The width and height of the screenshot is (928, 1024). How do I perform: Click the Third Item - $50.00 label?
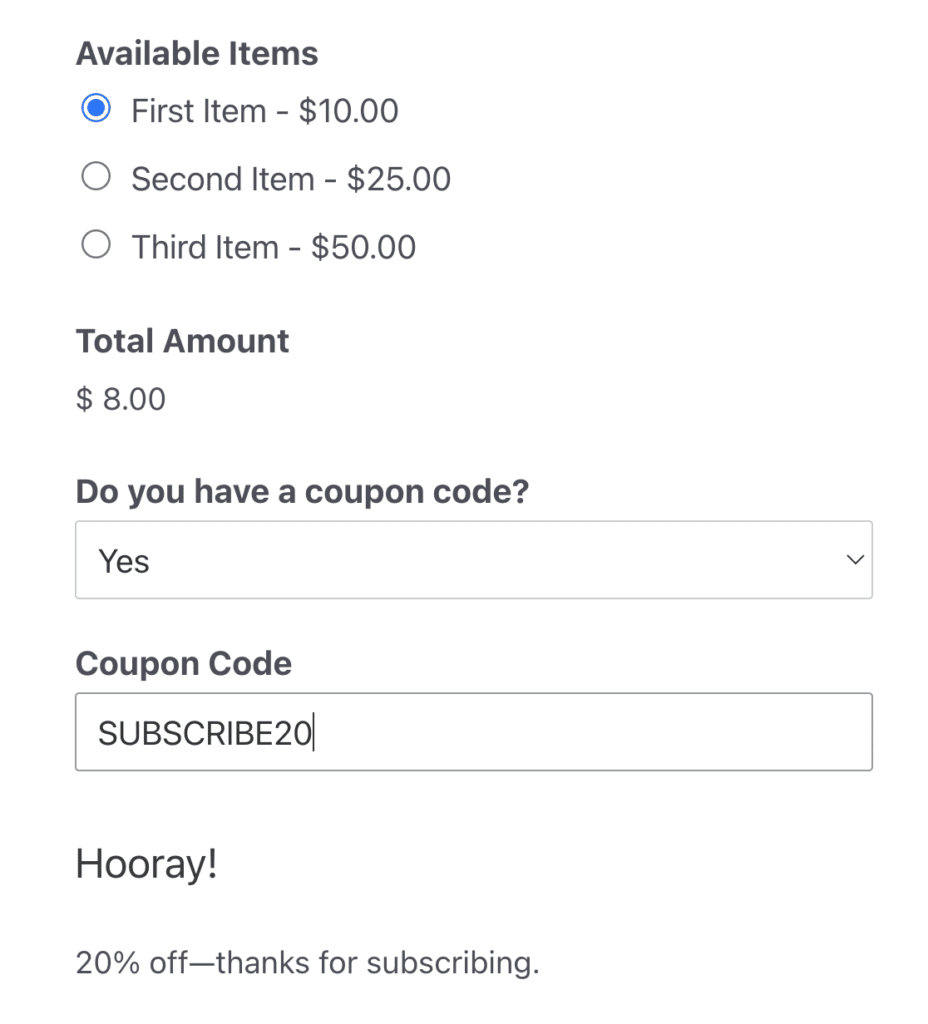272,246
